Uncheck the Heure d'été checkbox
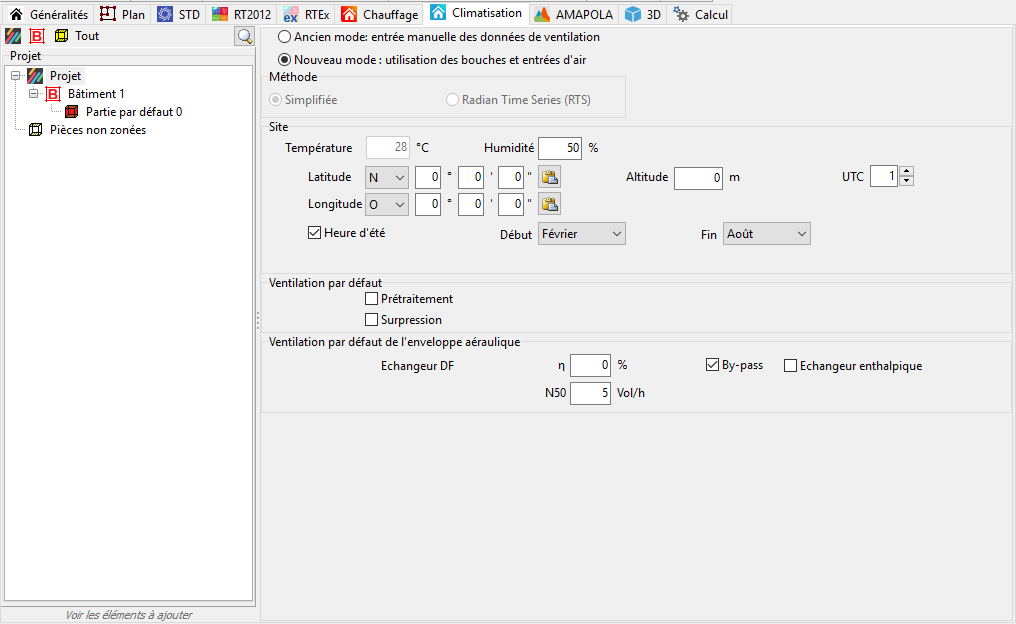This screenshot has height=624, width=1016. click(314, 233)
